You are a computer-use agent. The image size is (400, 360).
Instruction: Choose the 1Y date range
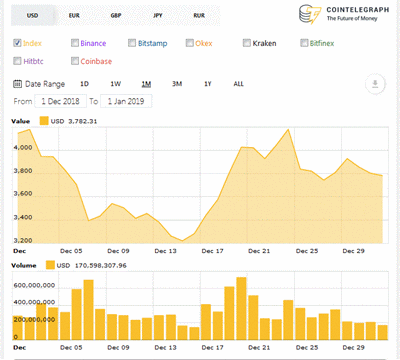(208, 84)
